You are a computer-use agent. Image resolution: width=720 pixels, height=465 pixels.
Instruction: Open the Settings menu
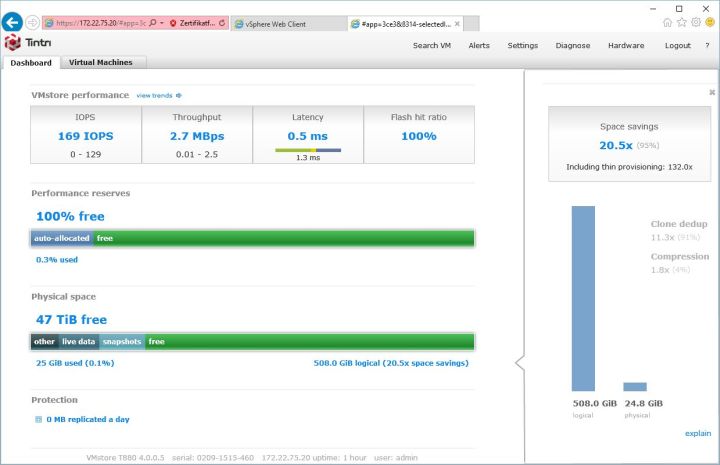pos(522,45)
